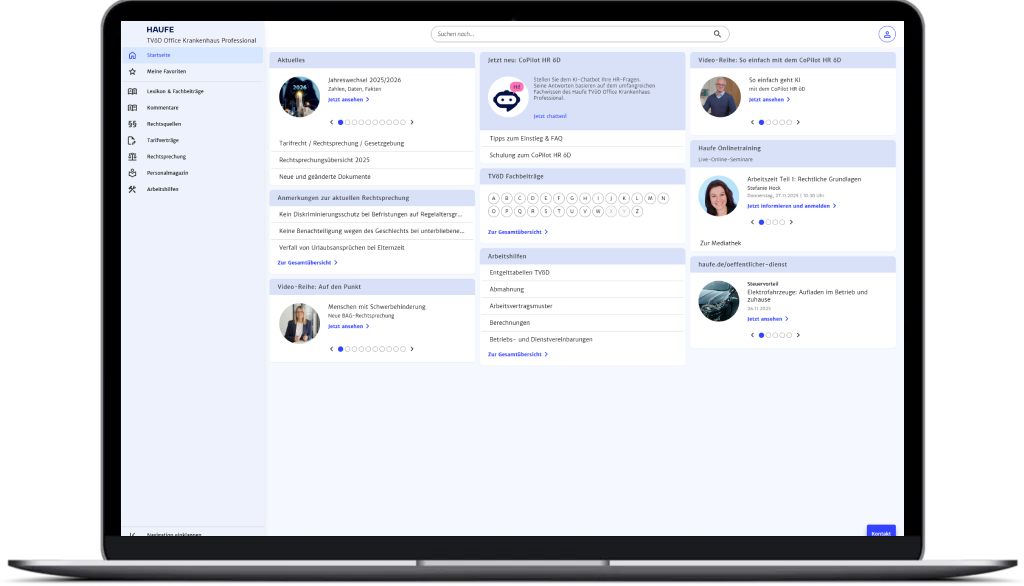Viewport: 1024px width, 586px height.
Task: Open Meine Favoriten star icon
Action: click(x=132, y=72)
